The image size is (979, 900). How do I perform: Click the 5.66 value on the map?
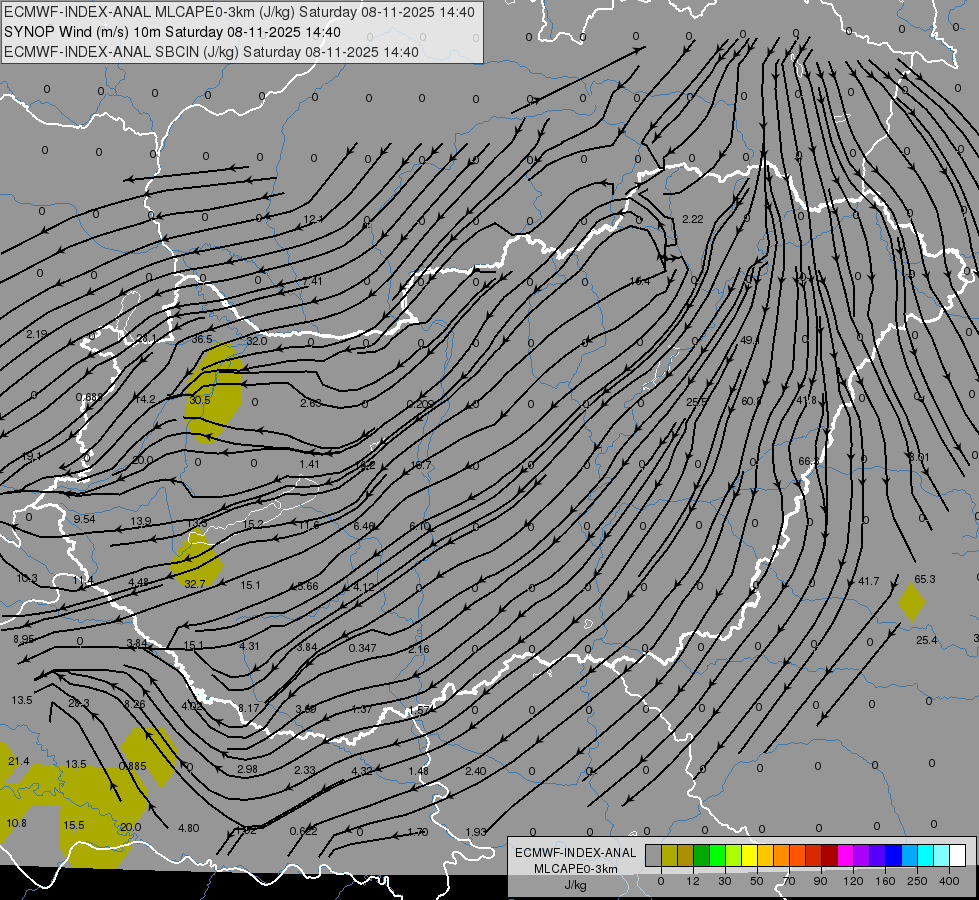[x=308, y=586]
